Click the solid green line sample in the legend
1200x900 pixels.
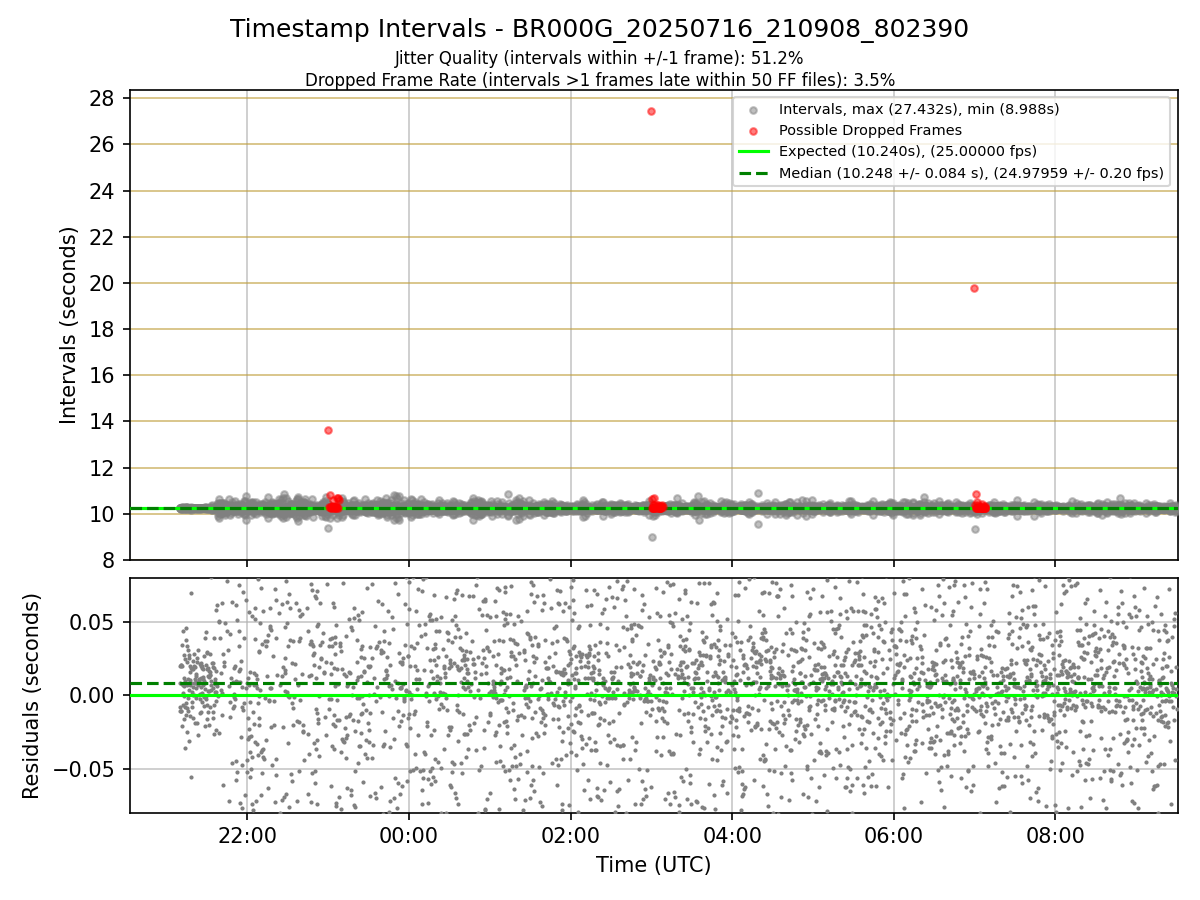point(753,152)
